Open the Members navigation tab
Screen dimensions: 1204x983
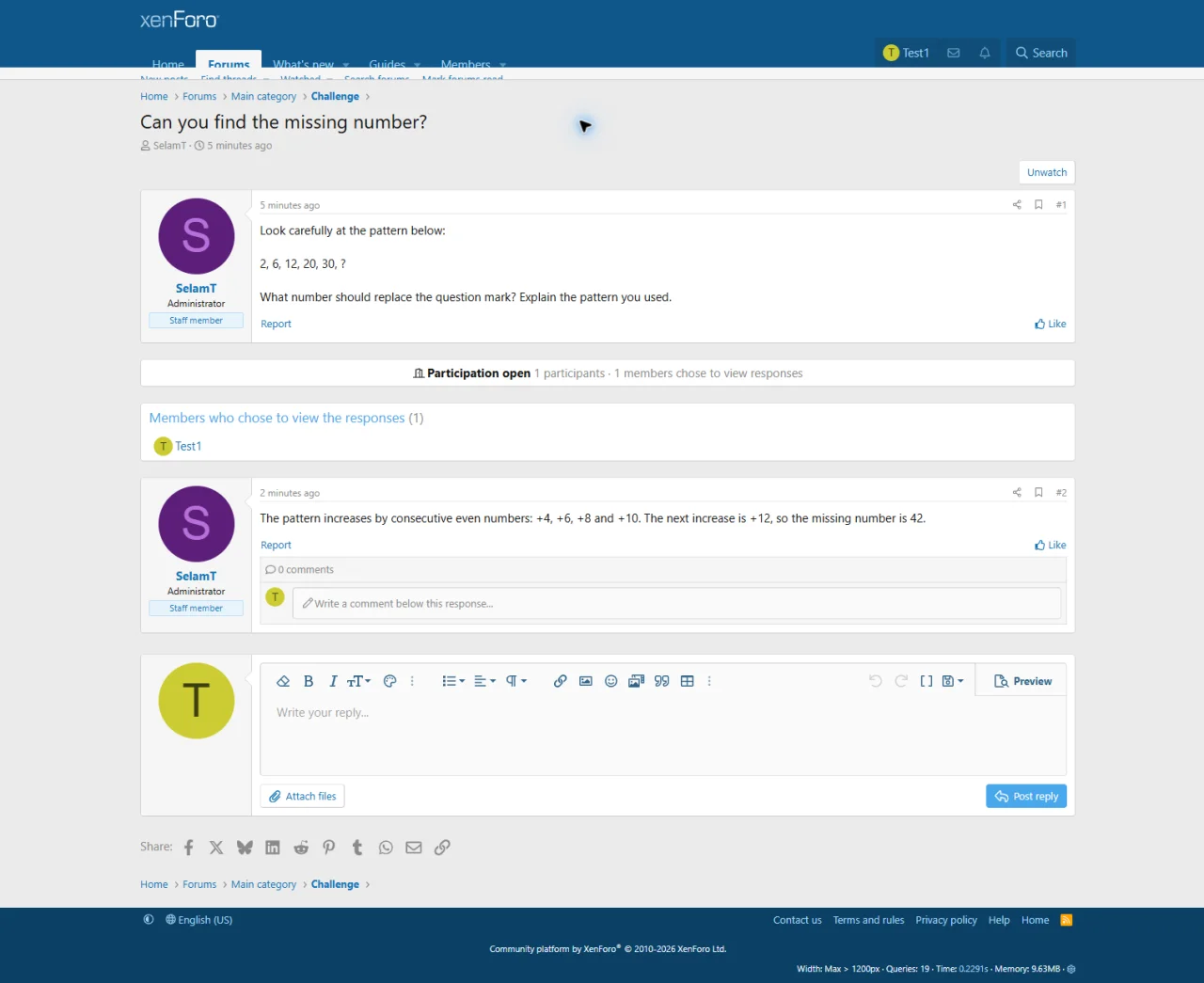466,64
